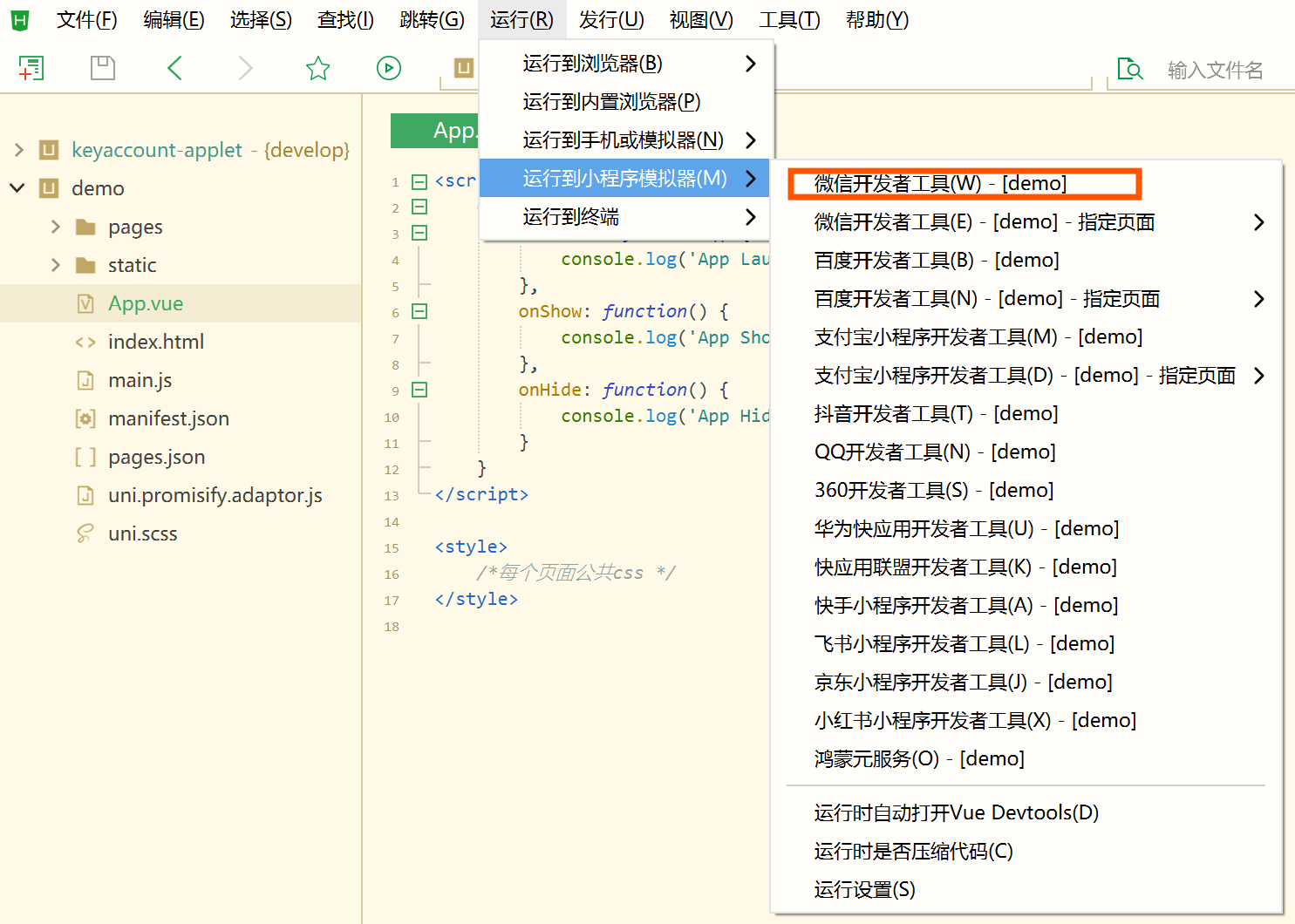Open the 编辑(E) menu

(174, 19)
